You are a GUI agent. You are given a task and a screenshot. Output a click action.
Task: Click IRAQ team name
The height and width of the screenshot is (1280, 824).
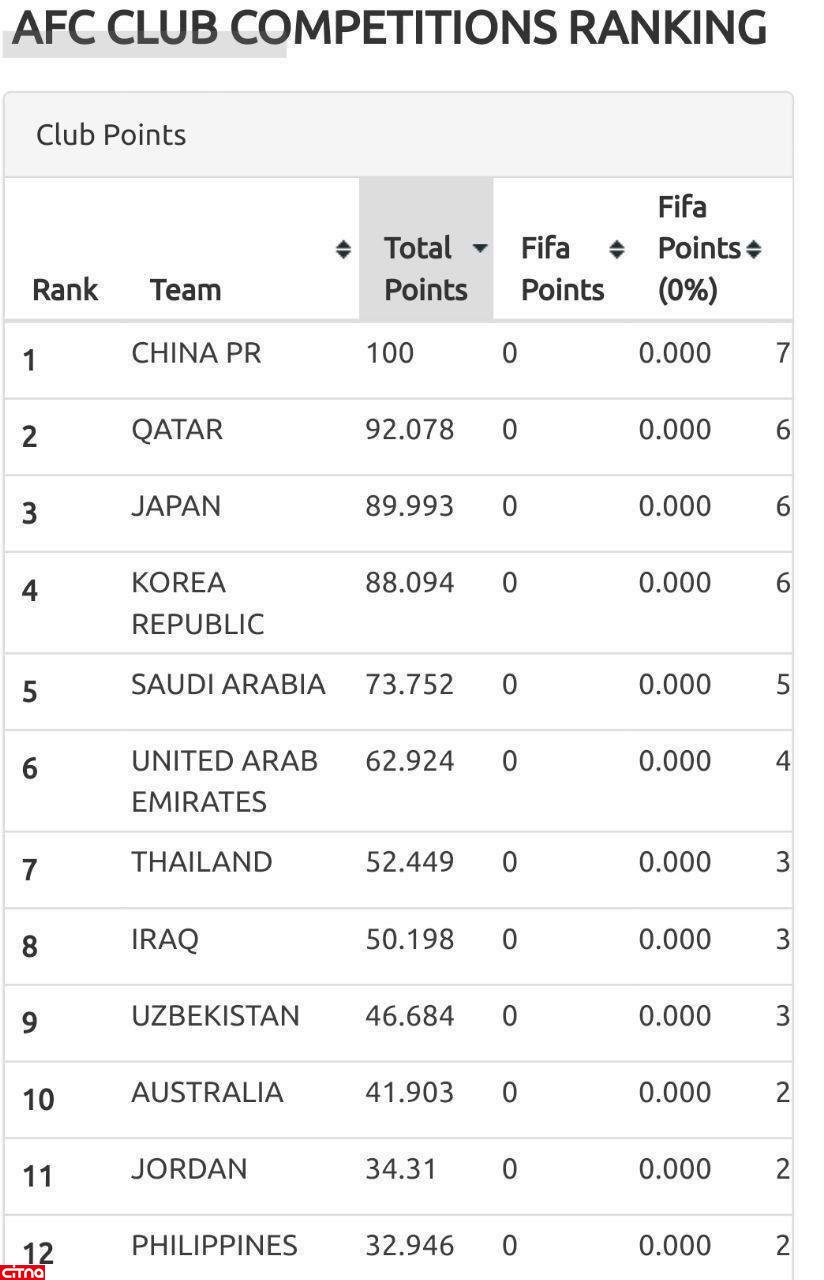click(x=165, y=939)
